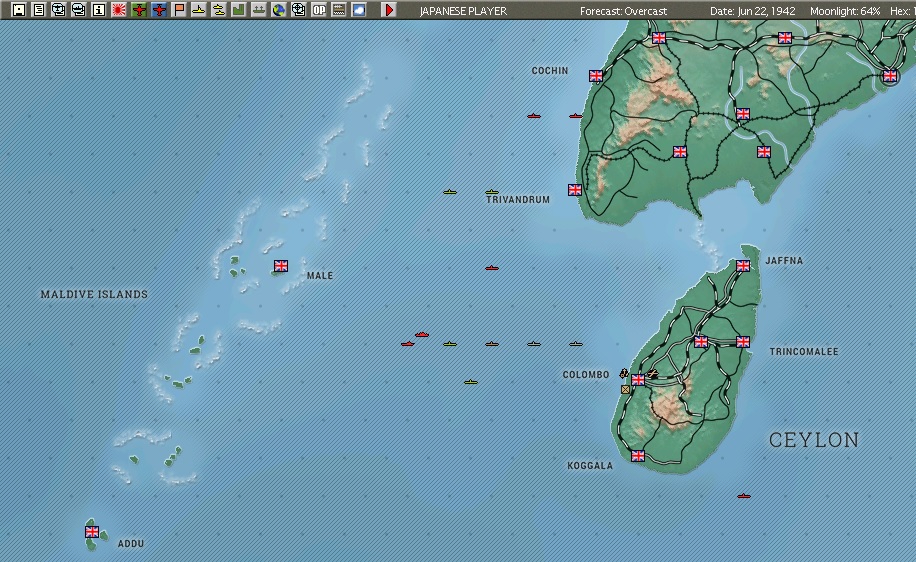Click the ADDU map label
916x562 pixels.
pos(131,544)
